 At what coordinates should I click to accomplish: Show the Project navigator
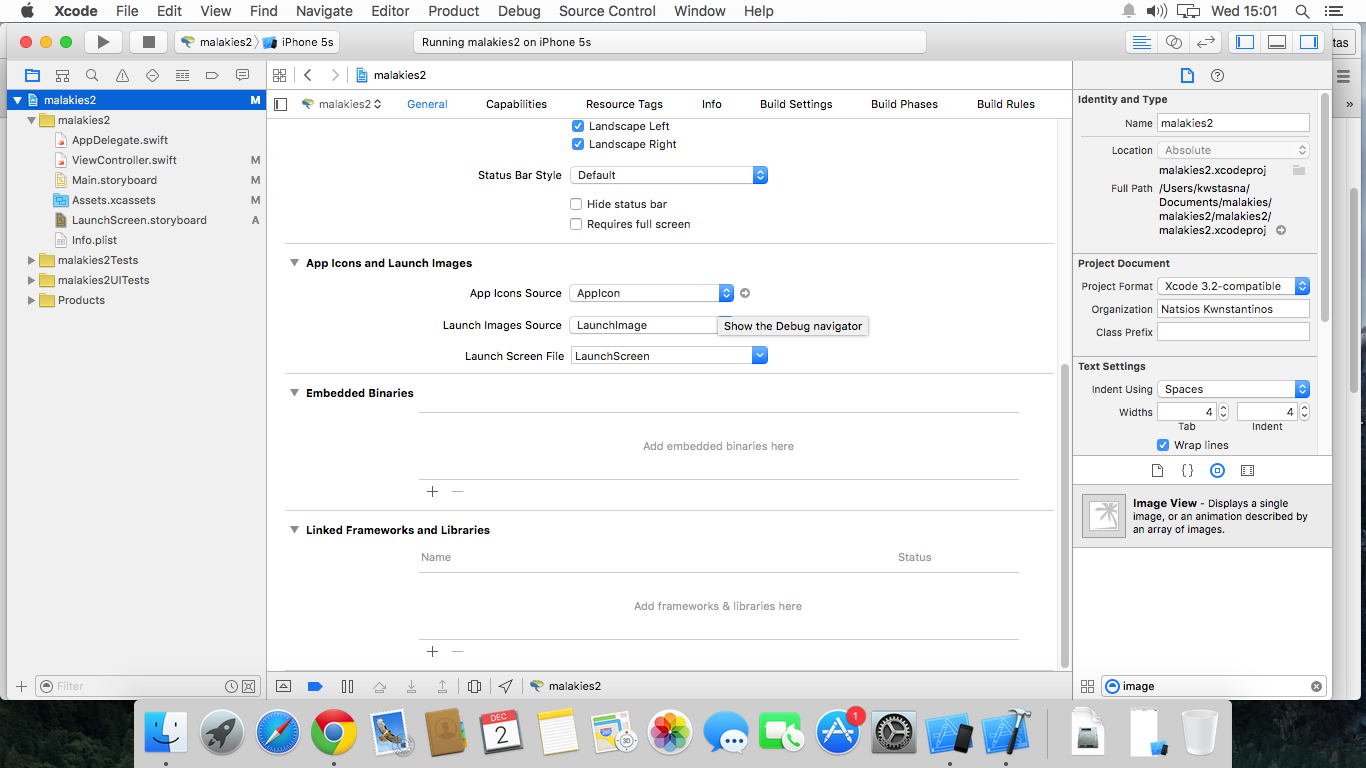(32, 75)
